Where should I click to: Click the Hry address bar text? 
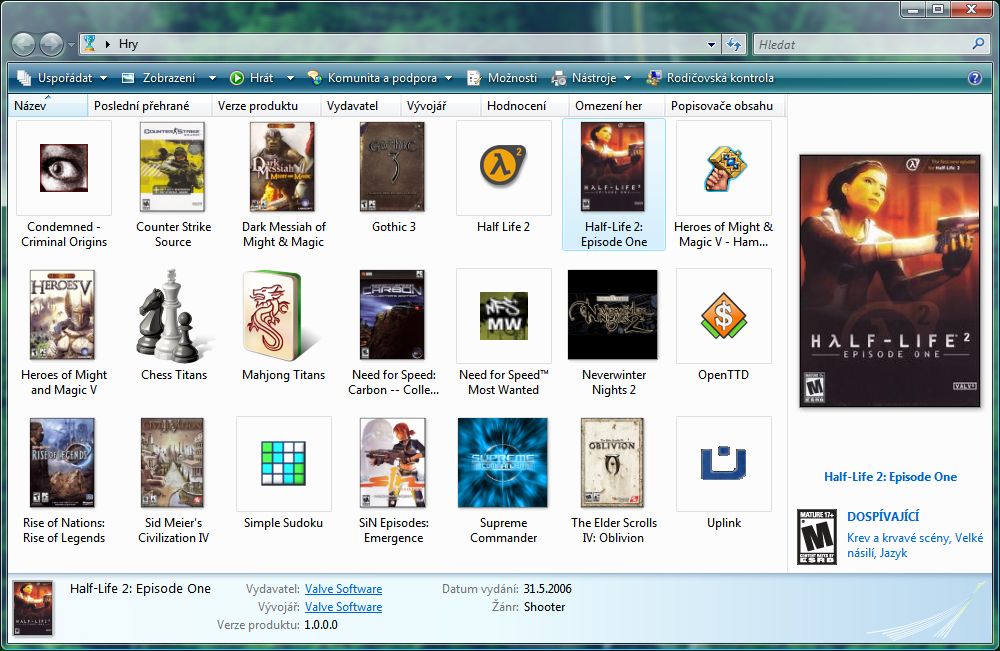pos(128,44)
